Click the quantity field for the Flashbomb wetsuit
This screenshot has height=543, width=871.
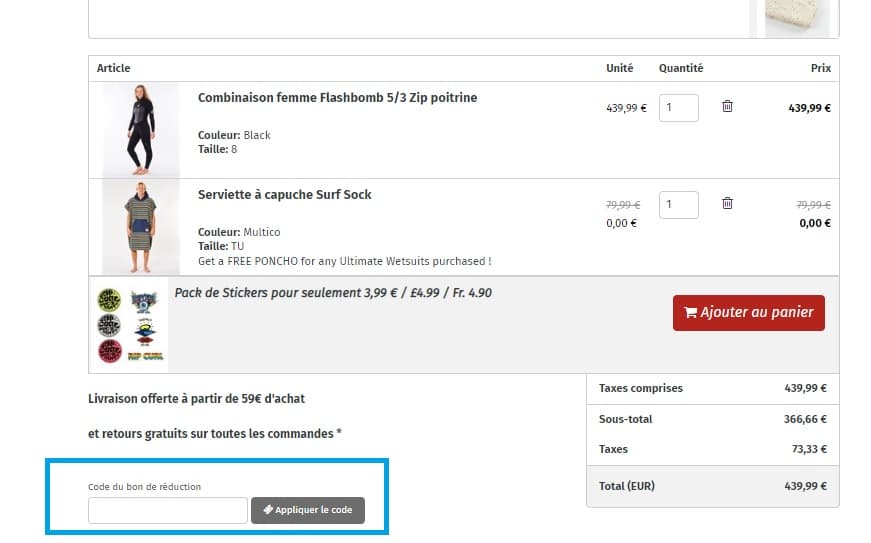point(678,108)
